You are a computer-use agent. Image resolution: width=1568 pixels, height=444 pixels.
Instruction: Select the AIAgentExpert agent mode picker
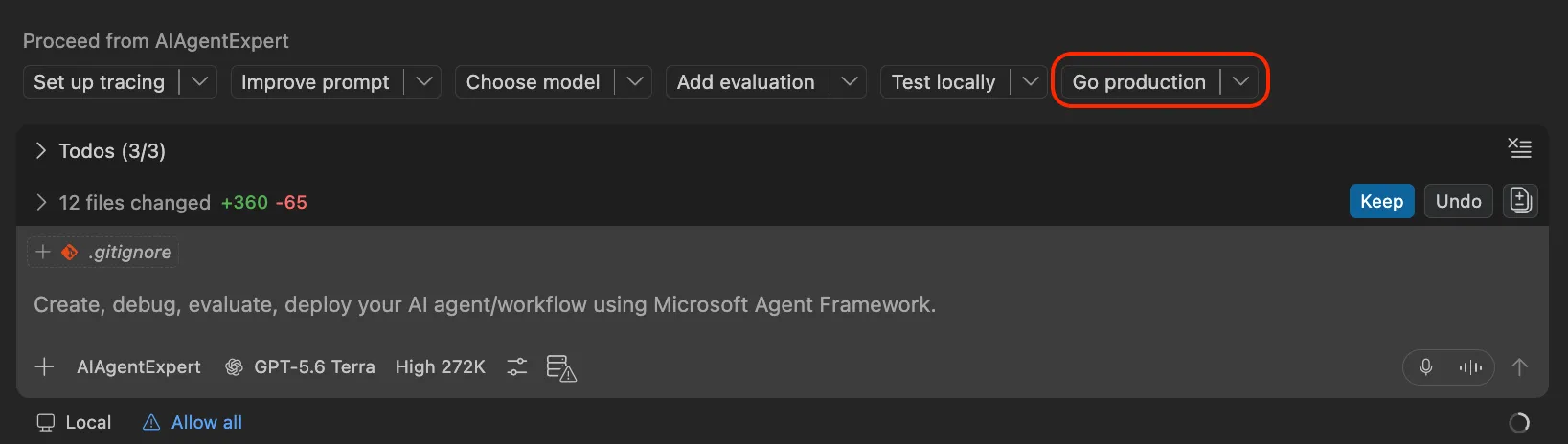139,367
